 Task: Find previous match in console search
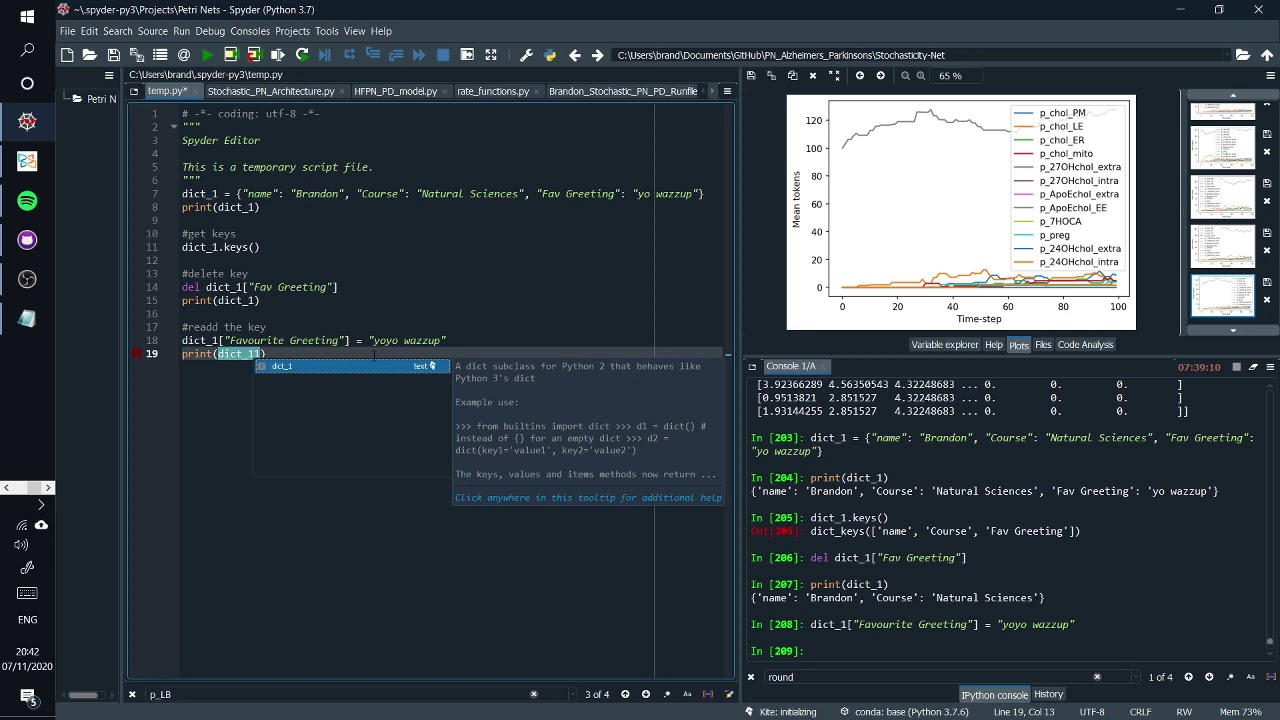click(1188, 677)
